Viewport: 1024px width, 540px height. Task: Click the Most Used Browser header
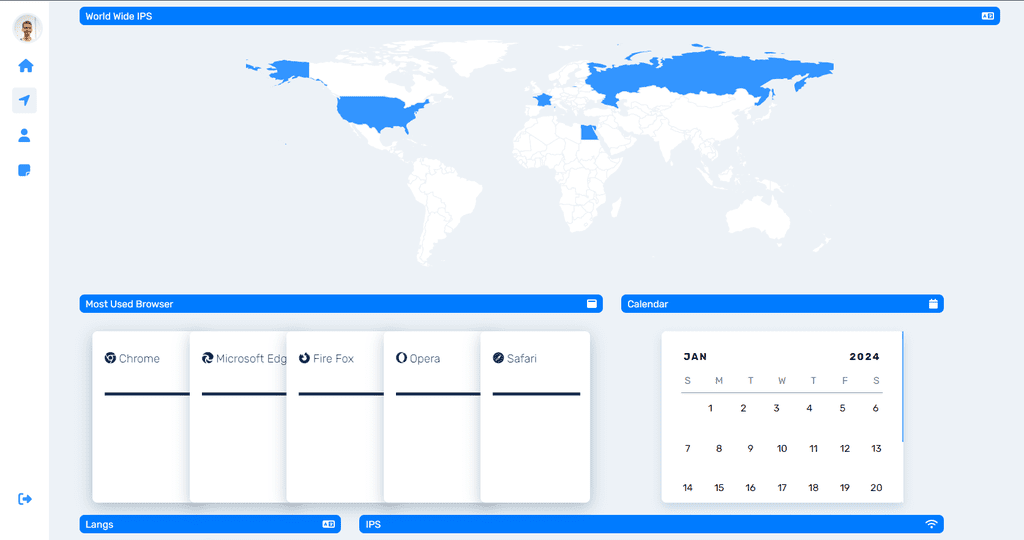pos(341,304)
